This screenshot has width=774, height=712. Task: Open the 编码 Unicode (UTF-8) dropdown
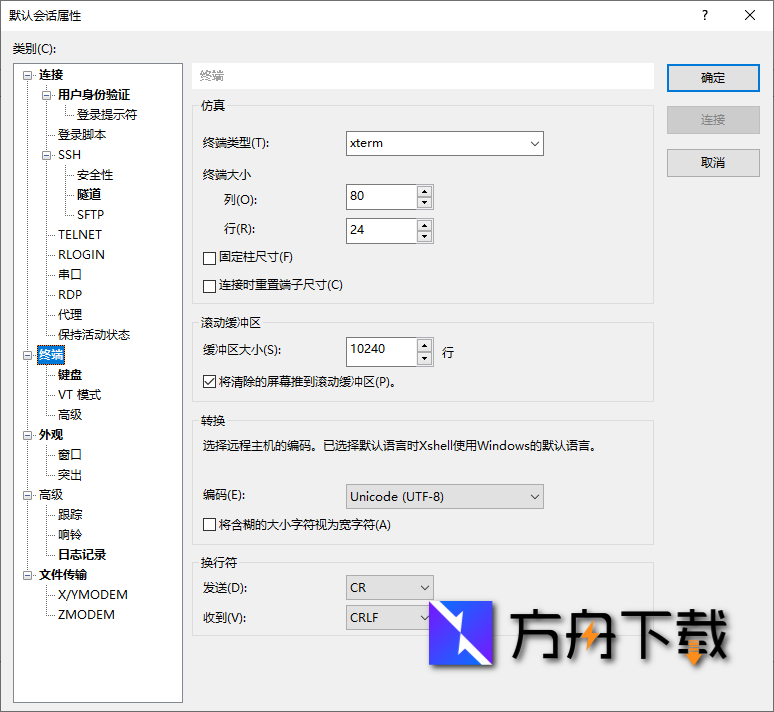(444, 496)
